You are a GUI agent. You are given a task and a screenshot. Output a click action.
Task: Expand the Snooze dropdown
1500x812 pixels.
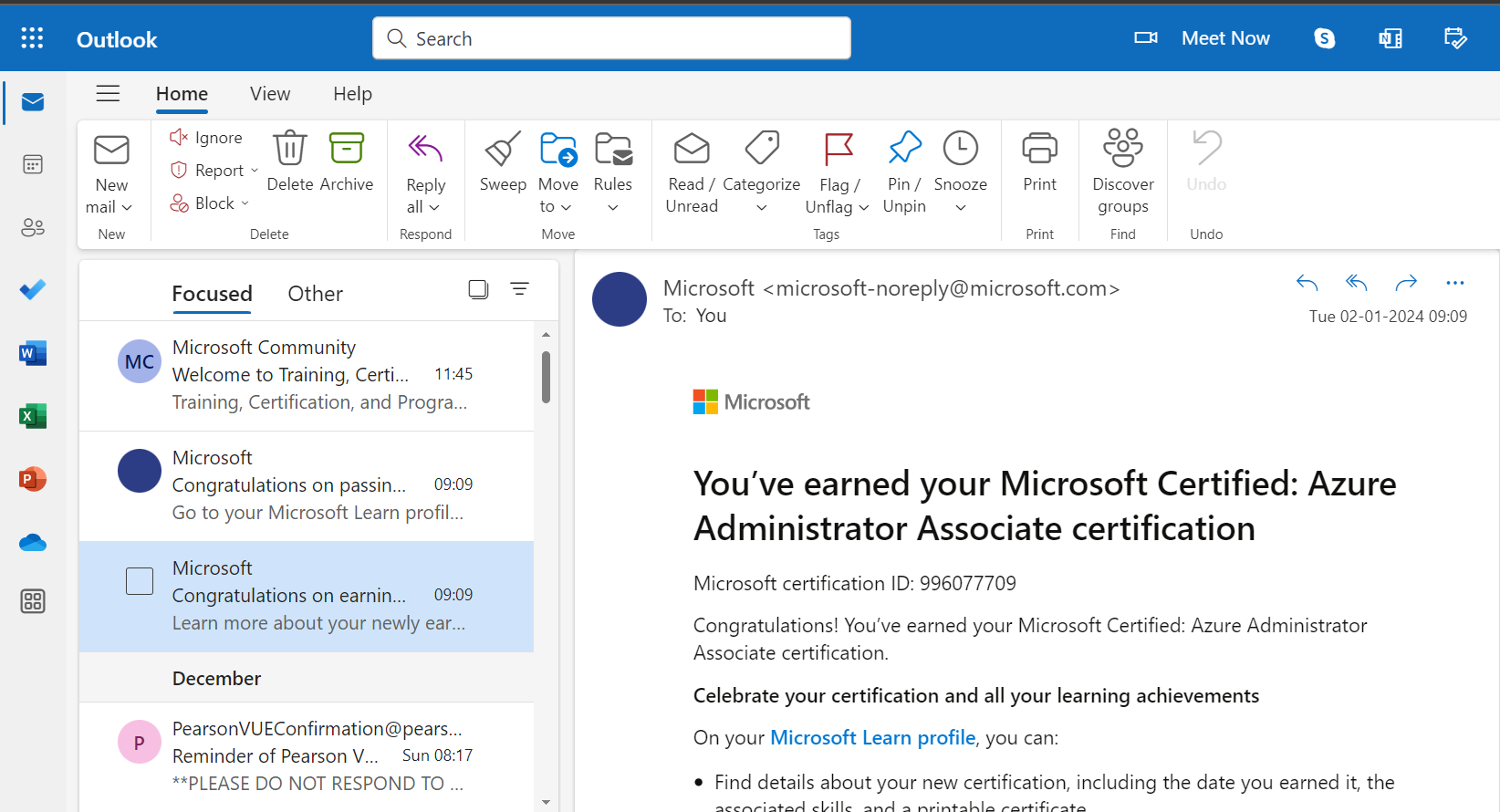click(x=961, y=208)
